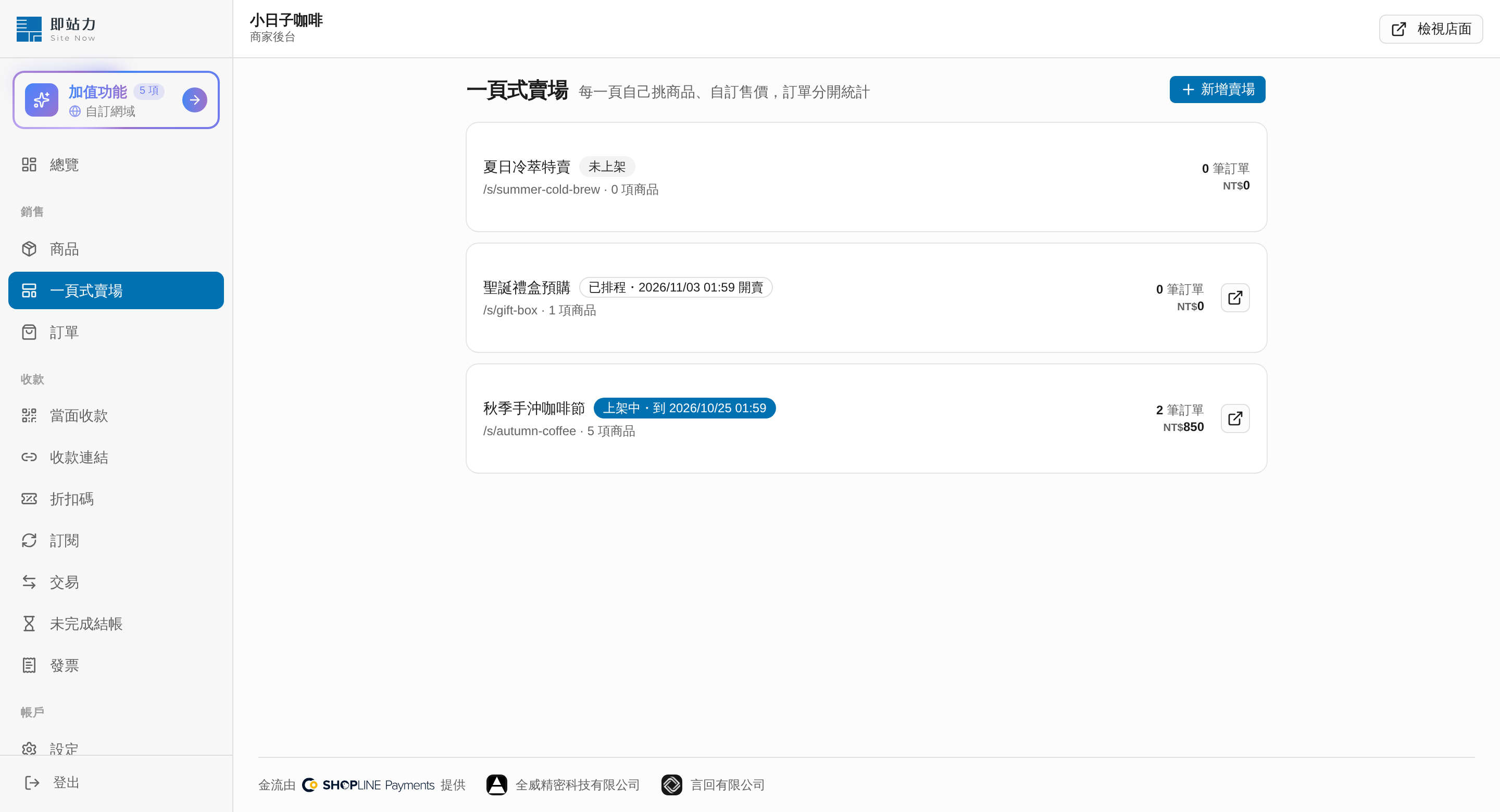The width and height of the screenshot is (1500, 812).
Task: Click the discount code ticket icon
Action: [29, 499]
